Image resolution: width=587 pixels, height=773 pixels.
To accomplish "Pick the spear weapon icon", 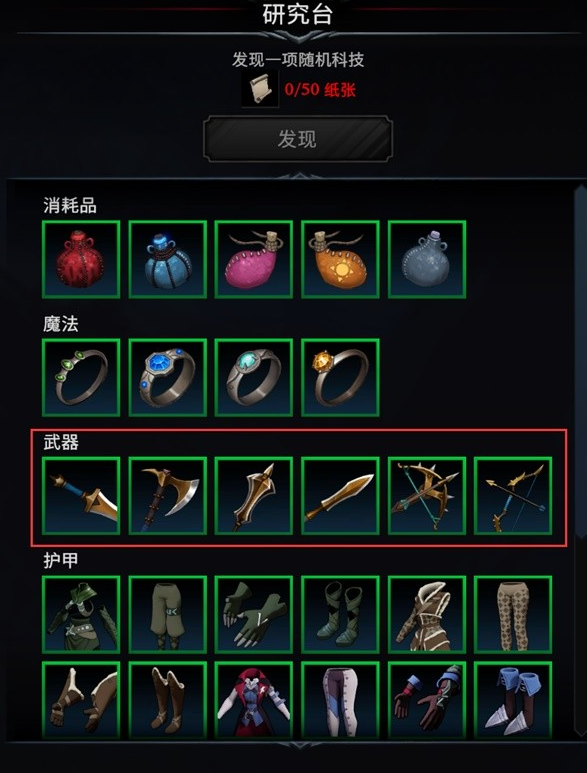I will (x=340, y=496).
